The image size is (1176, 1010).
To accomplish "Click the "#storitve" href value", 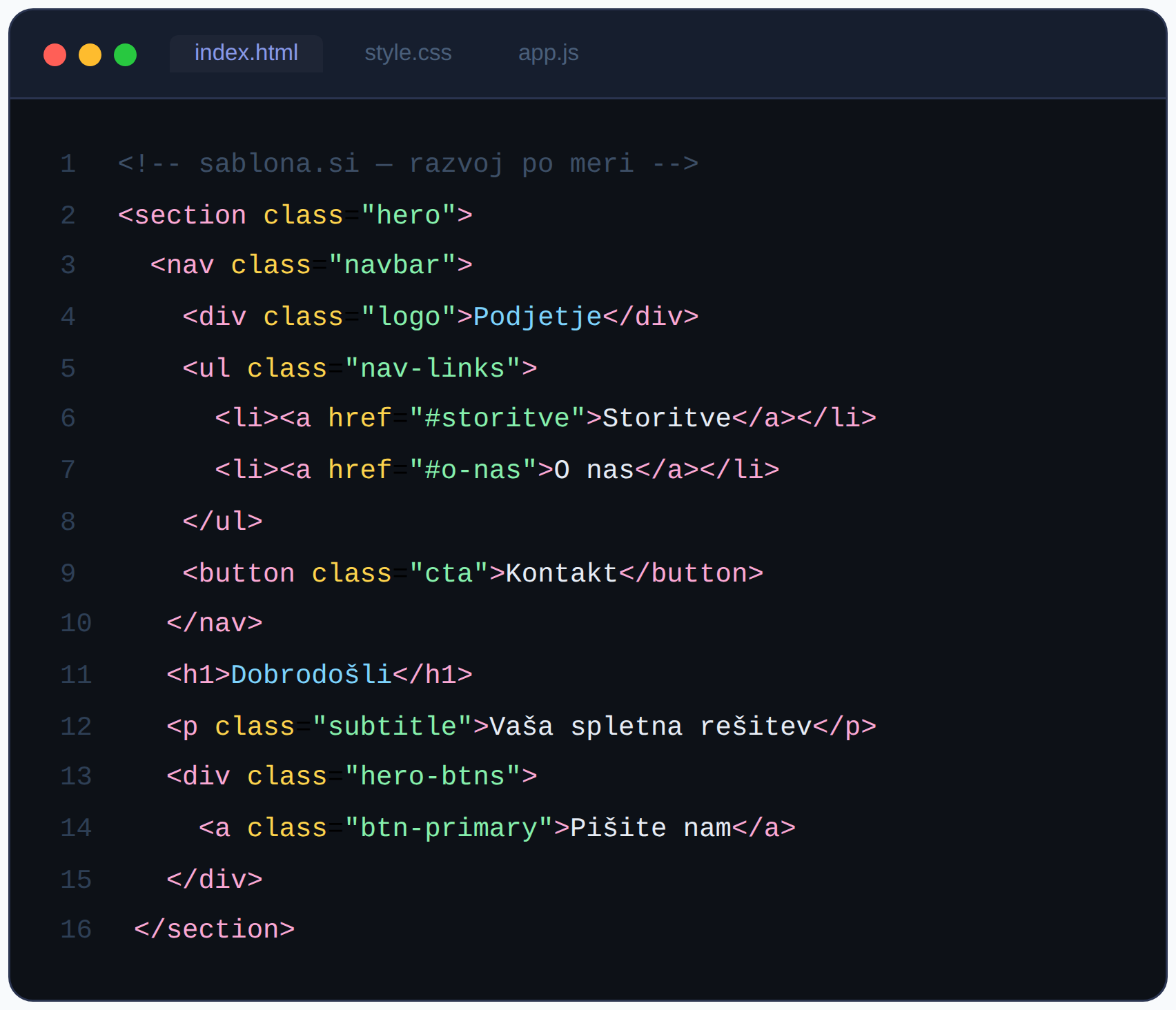I will [497, 418].
